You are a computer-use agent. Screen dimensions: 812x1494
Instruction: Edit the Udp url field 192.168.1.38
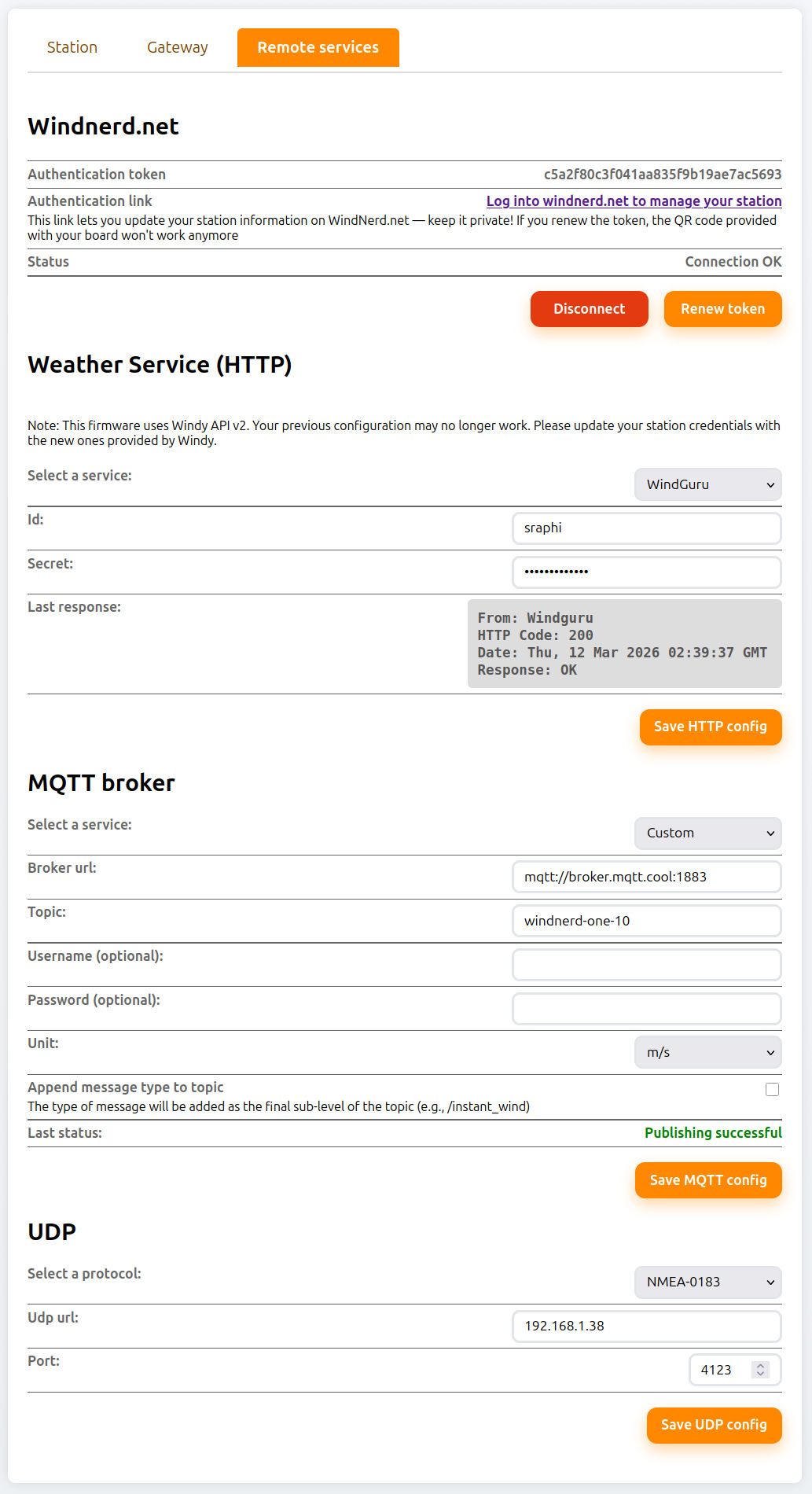point(647,1326)
